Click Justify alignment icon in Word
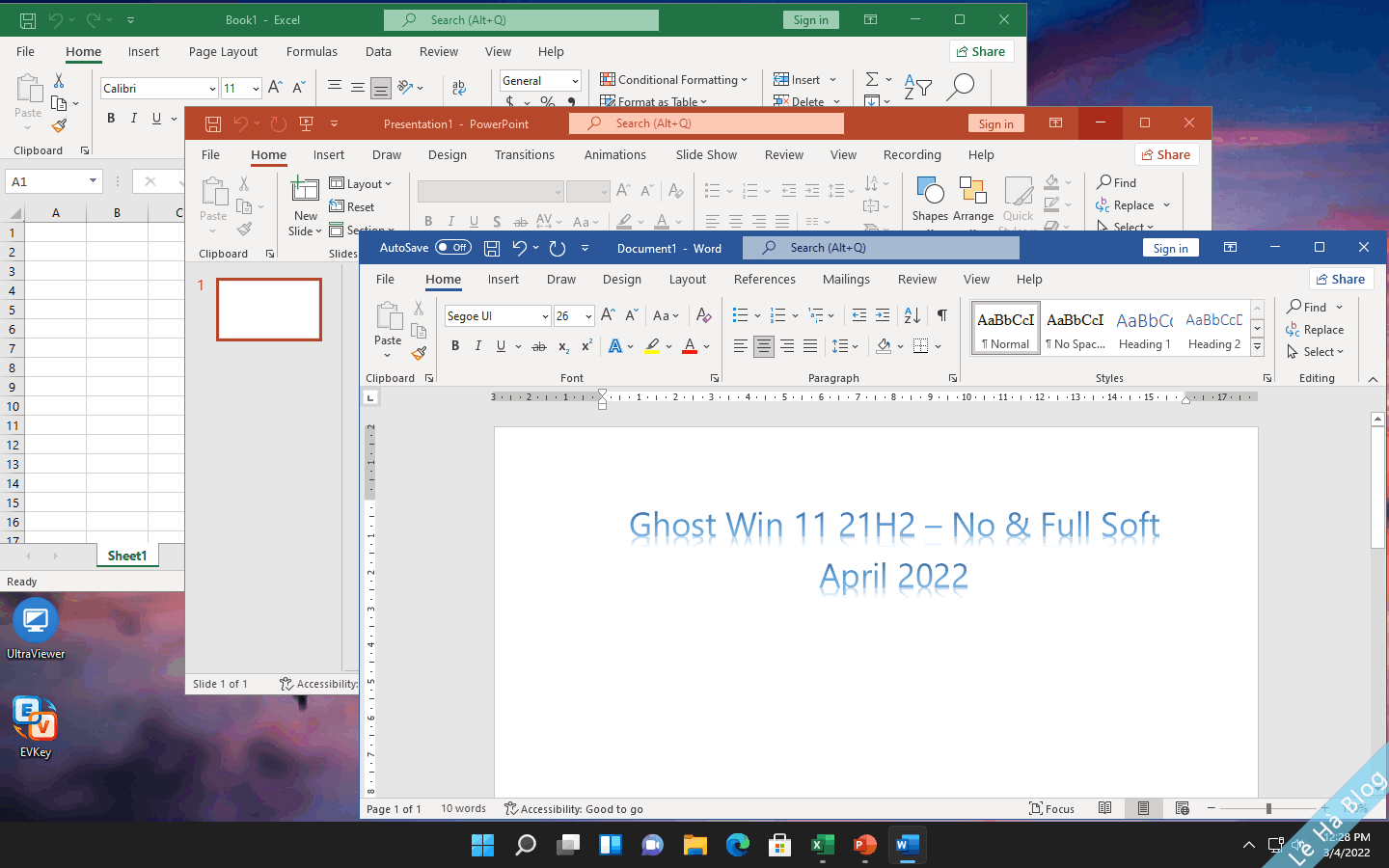Screen dimensions: 1389x868 click(810, 346)
